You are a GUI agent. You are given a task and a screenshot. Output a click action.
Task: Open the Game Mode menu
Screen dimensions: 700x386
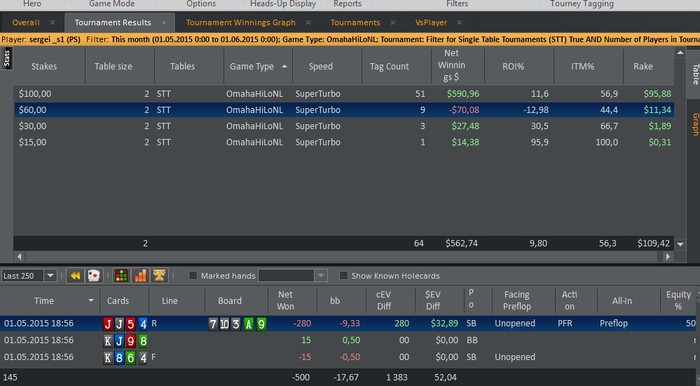click(112, 4)
